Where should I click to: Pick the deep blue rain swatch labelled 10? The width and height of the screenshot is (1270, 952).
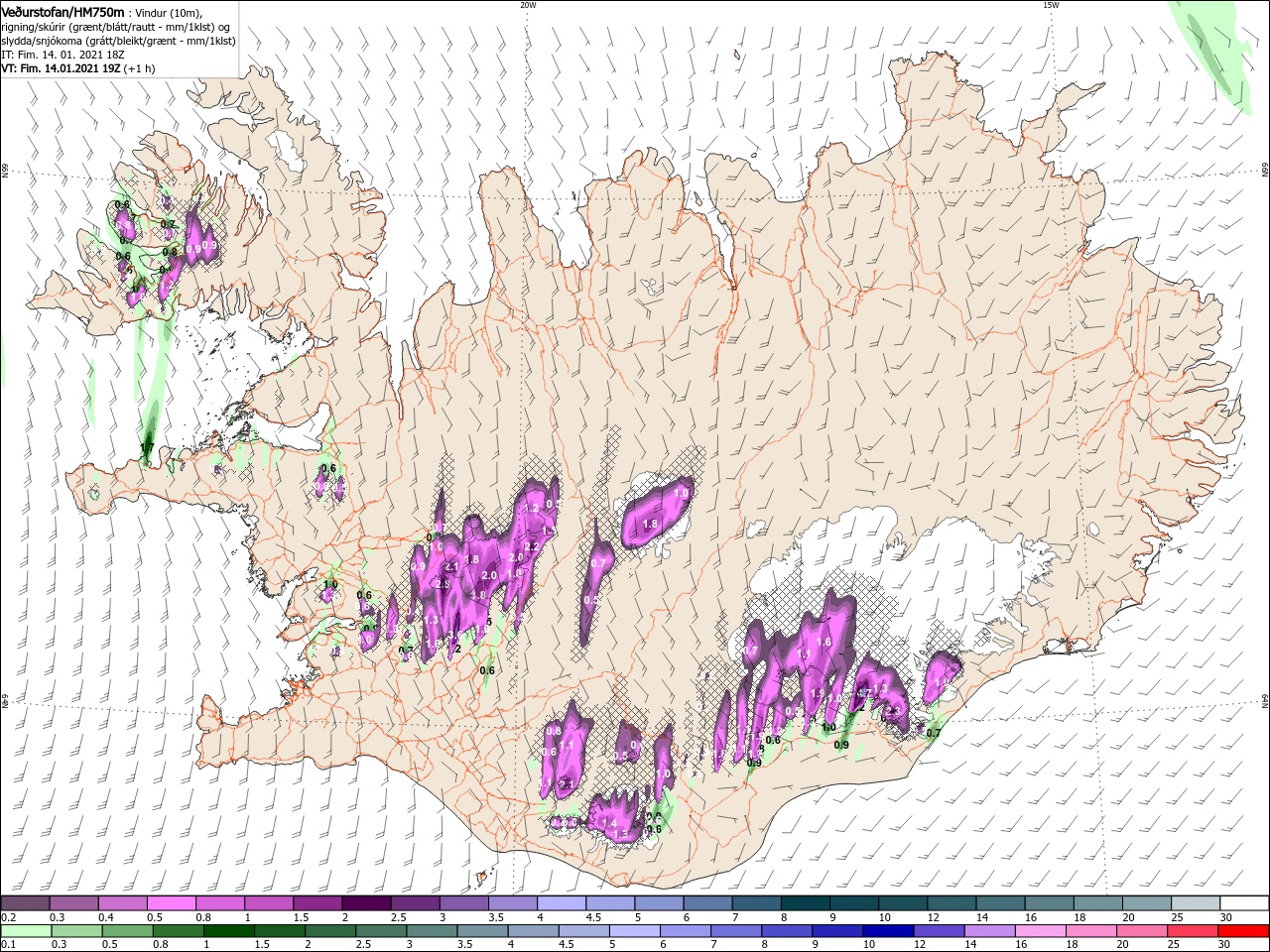tap(889, 931)
